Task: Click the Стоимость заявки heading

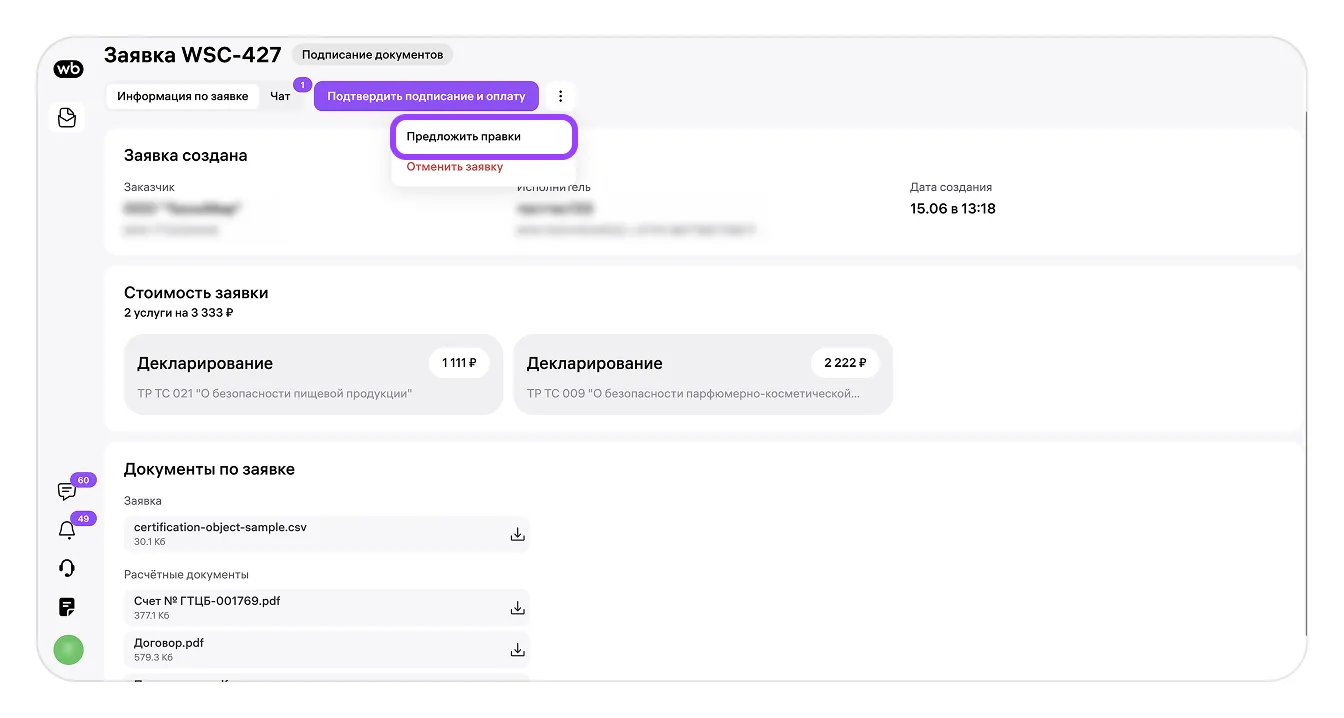Action: (196, 293)
